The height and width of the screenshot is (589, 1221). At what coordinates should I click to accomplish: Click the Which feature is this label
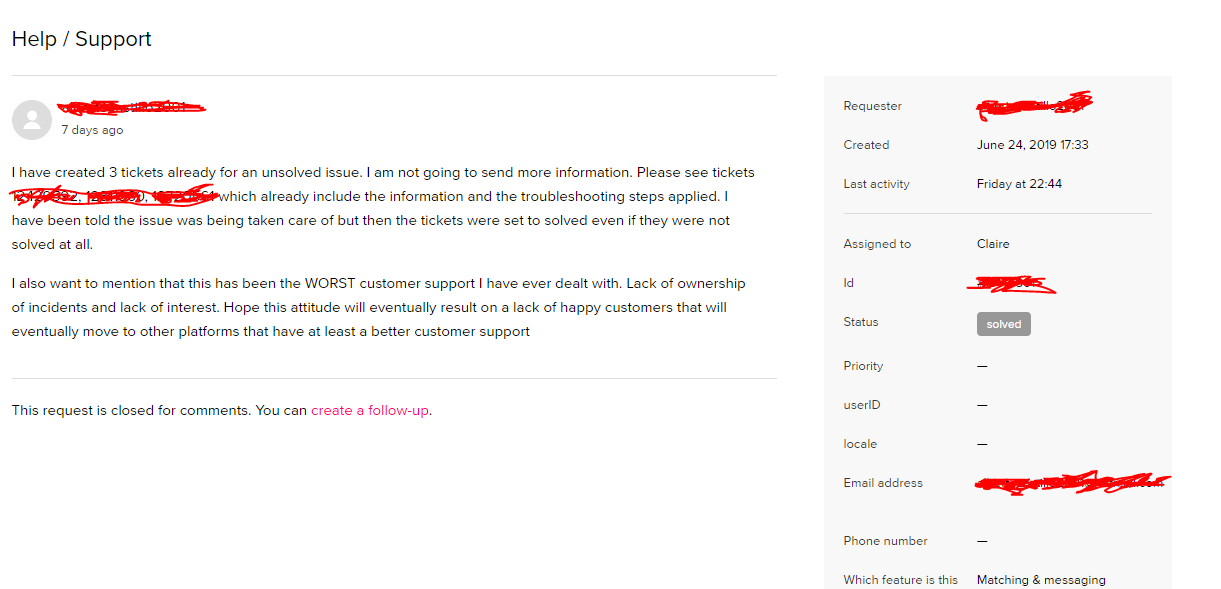(x=900, y=580)
